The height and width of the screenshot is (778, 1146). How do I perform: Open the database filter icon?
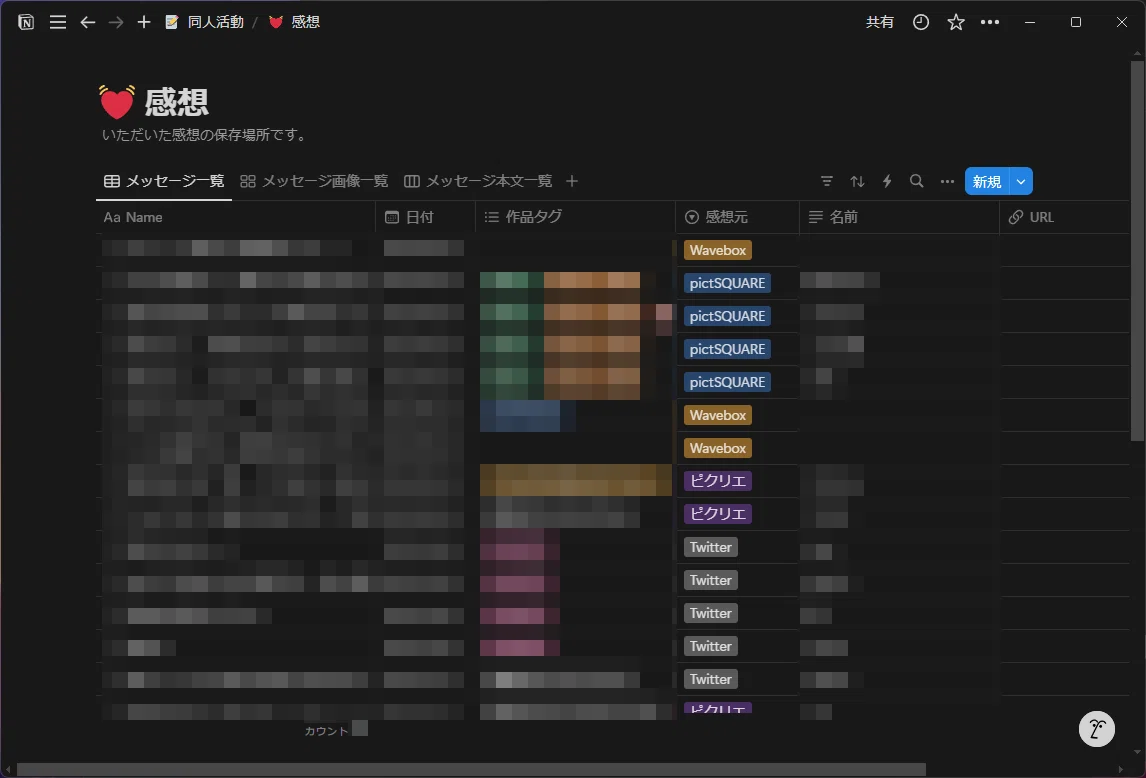coord(827,181)
